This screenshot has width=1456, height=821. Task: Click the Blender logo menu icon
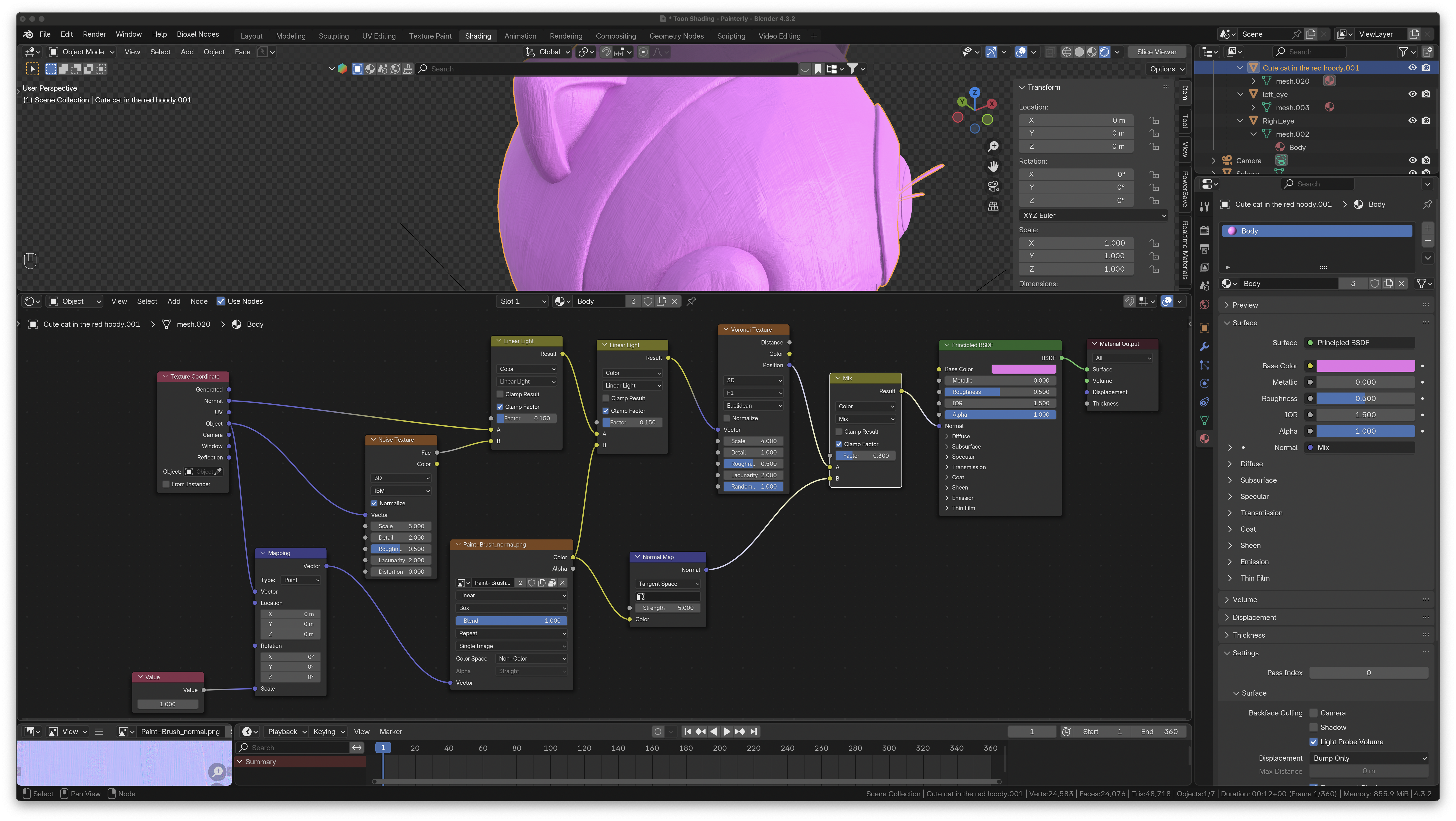click(x=28, y=35)
